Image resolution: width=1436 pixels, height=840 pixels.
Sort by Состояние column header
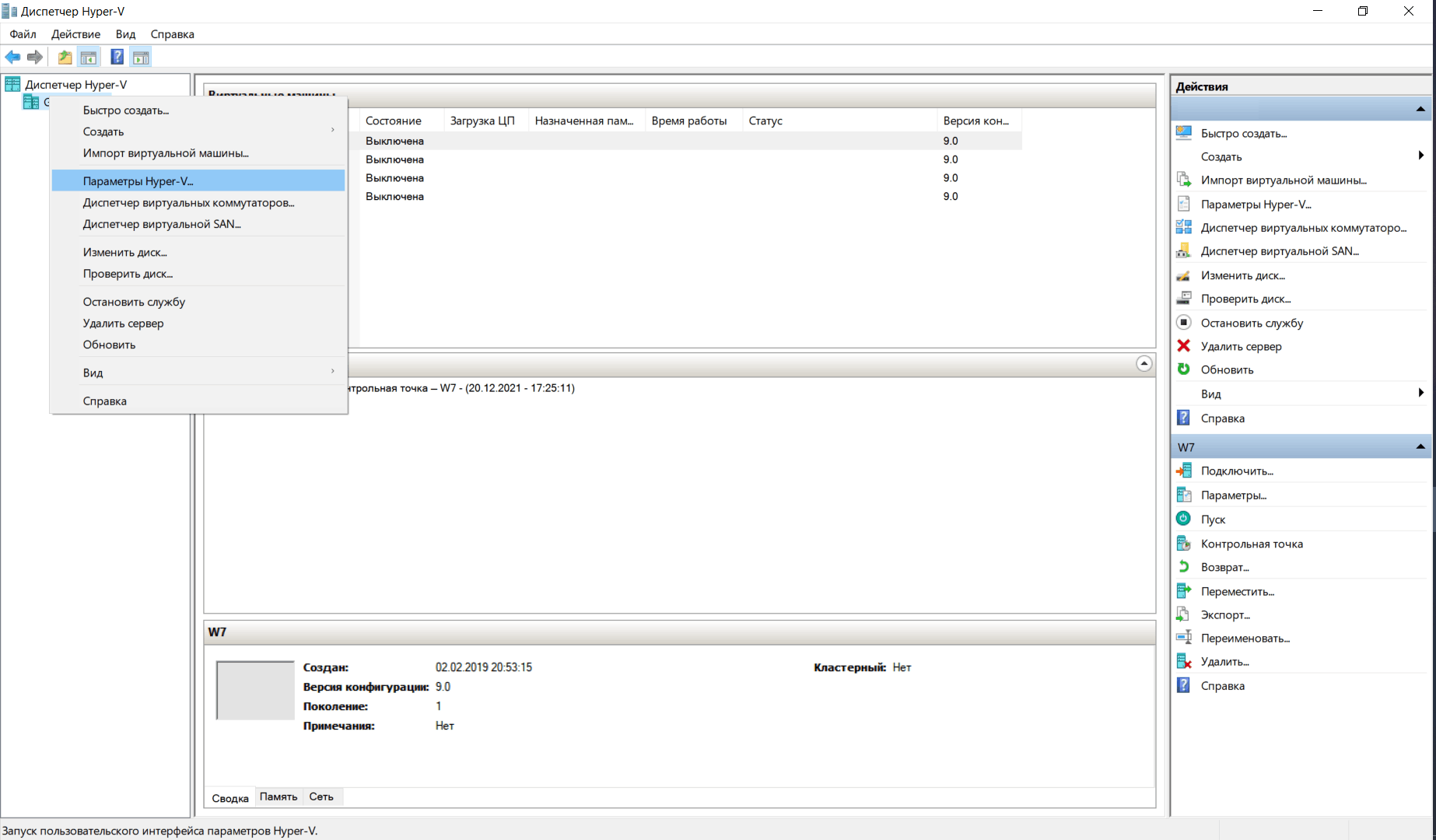click(x=401, y=121)
